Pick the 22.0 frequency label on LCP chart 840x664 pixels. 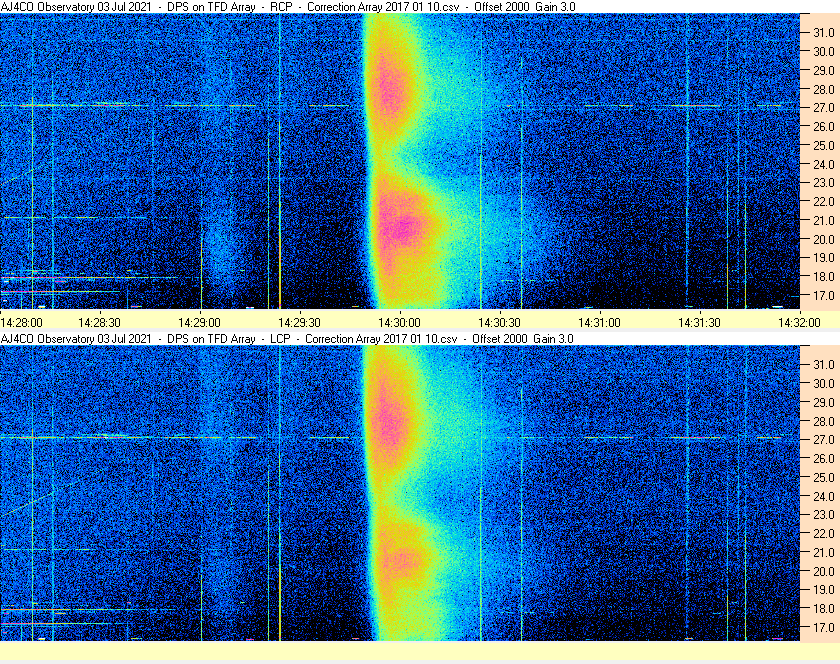824,534
